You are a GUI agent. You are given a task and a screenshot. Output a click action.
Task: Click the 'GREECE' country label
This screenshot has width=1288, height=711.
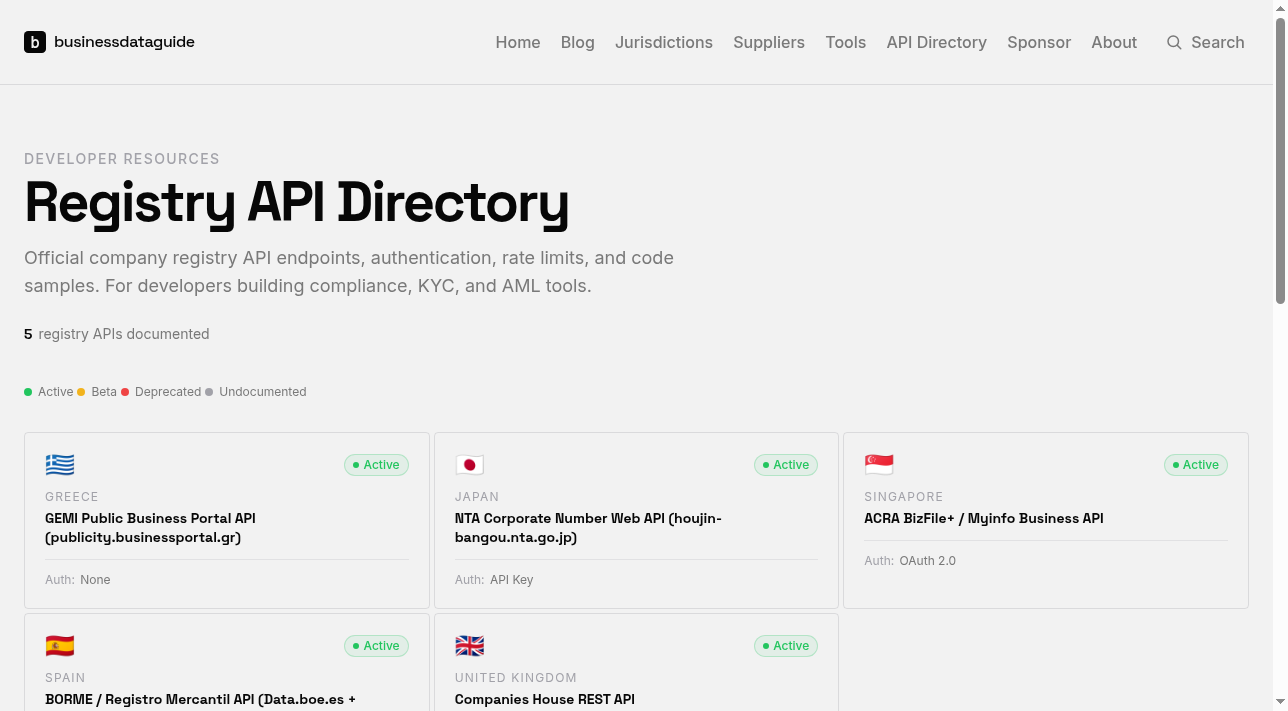coord(72,497)
